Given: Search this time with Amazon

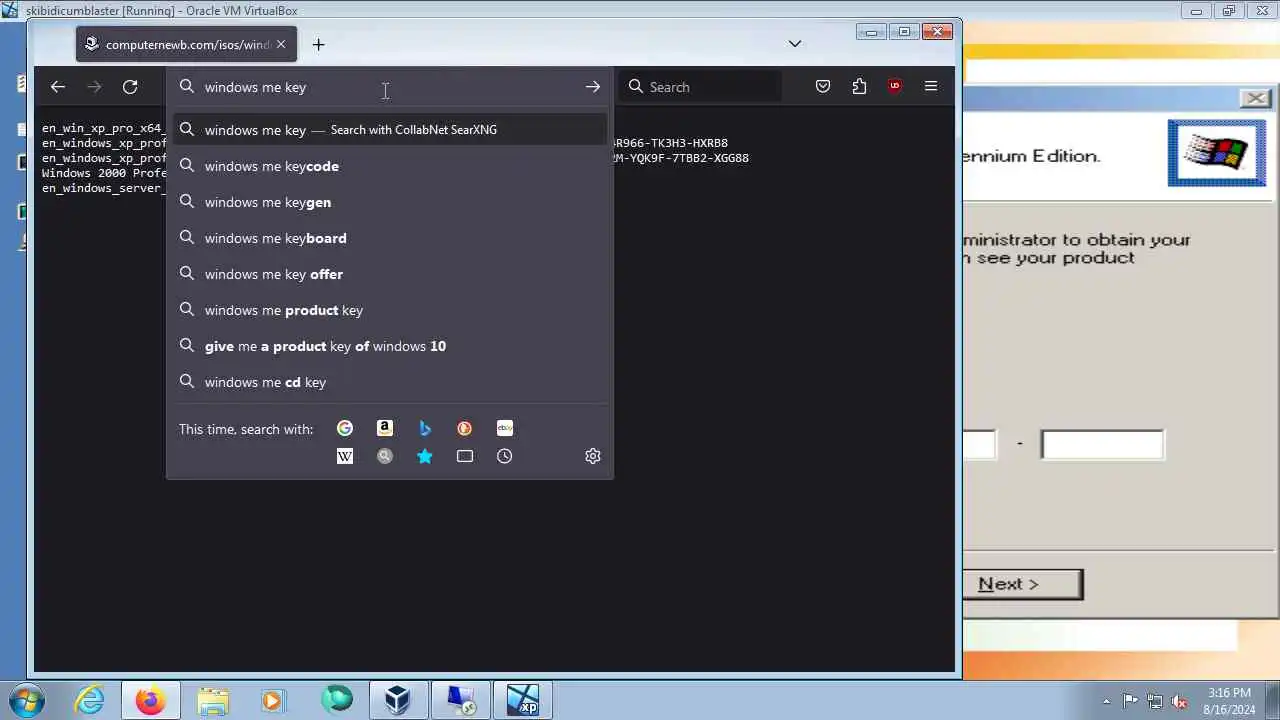Looking at the screenshot, I should pos(385,428).
